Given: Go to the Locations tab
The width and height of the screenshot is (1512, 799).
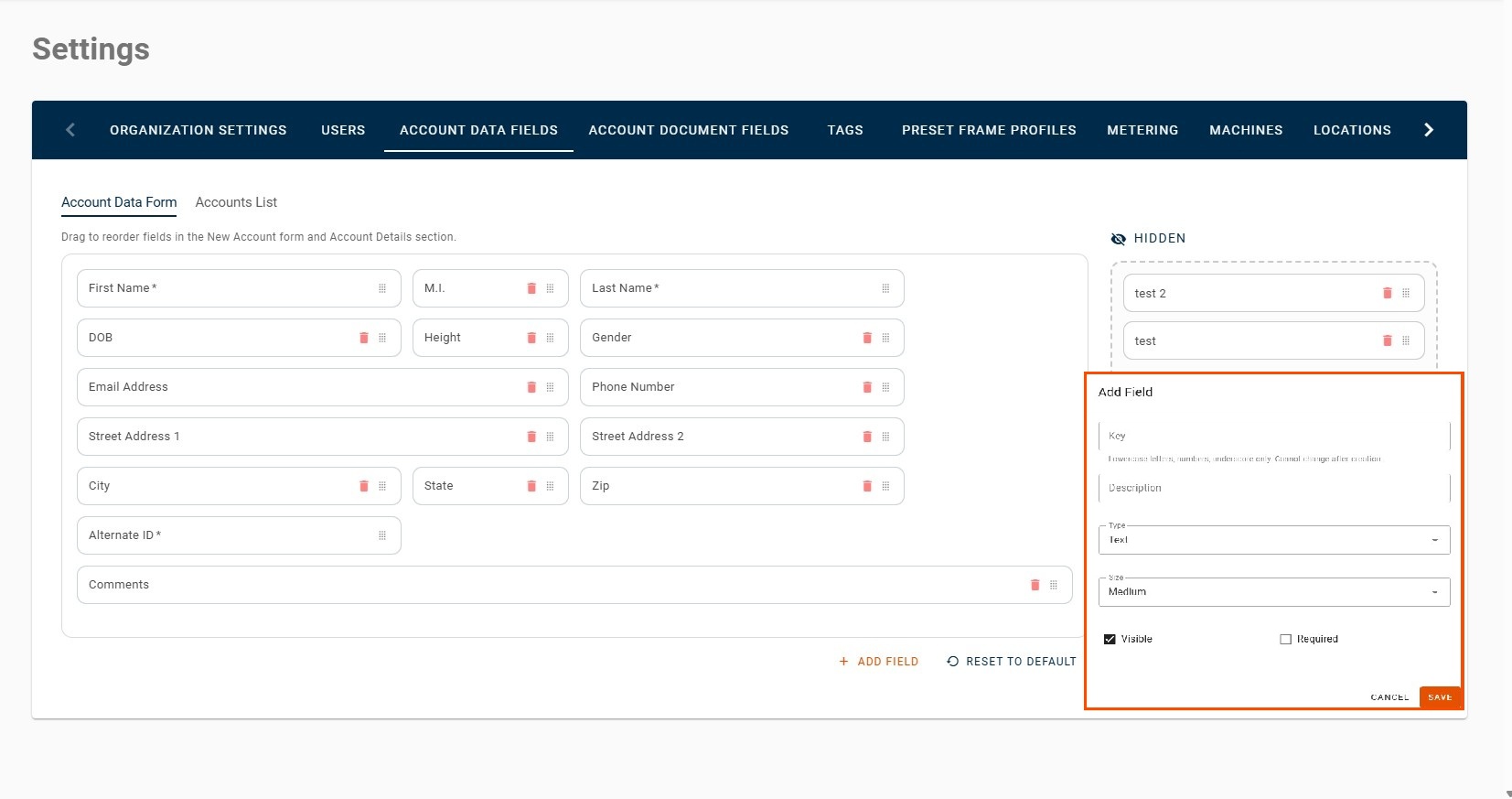Looking at the screenshot, I should click(1352, 130).
